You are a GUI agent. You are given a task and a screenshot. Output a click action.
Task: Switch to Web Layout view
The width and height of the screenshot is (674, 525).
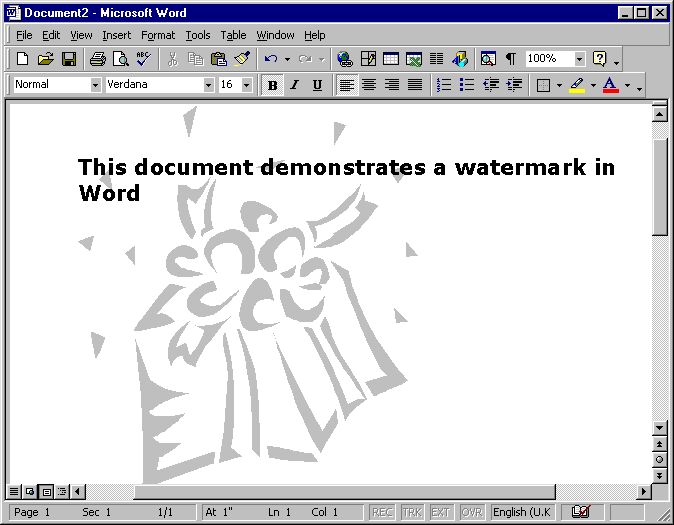30,491
